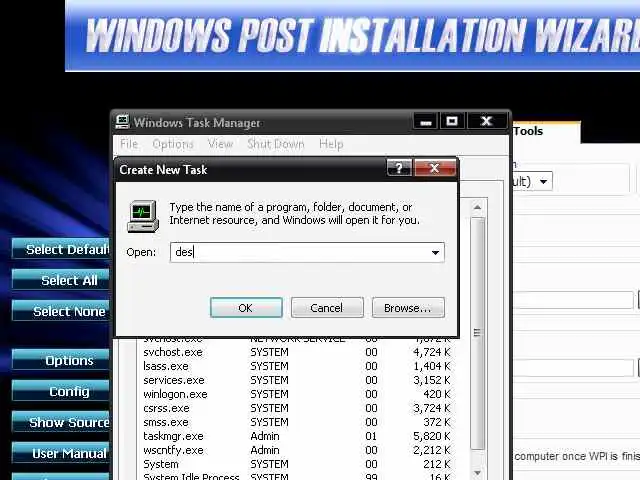Click Select Defaults in the WPI sidebar
Screen dimensions: 640x480
(61, 249)
